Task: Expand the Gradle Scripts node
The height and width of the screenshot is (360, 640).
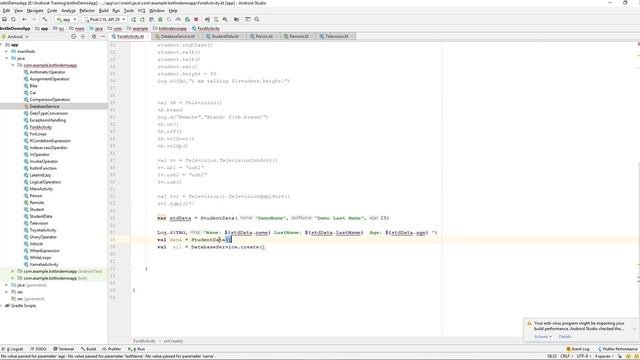Action: point(2,306)
